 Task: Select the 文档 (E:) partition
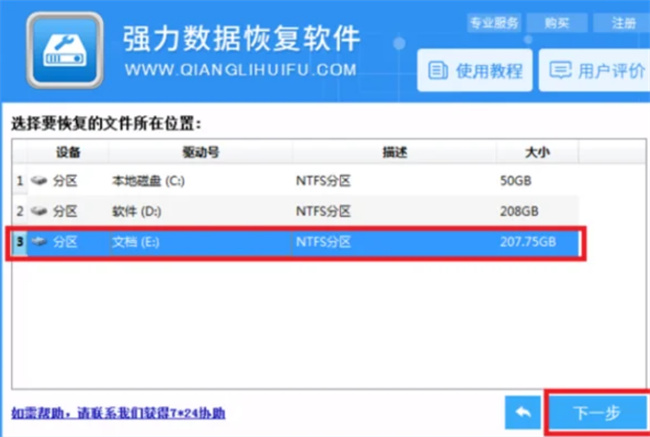pos(136,242)
